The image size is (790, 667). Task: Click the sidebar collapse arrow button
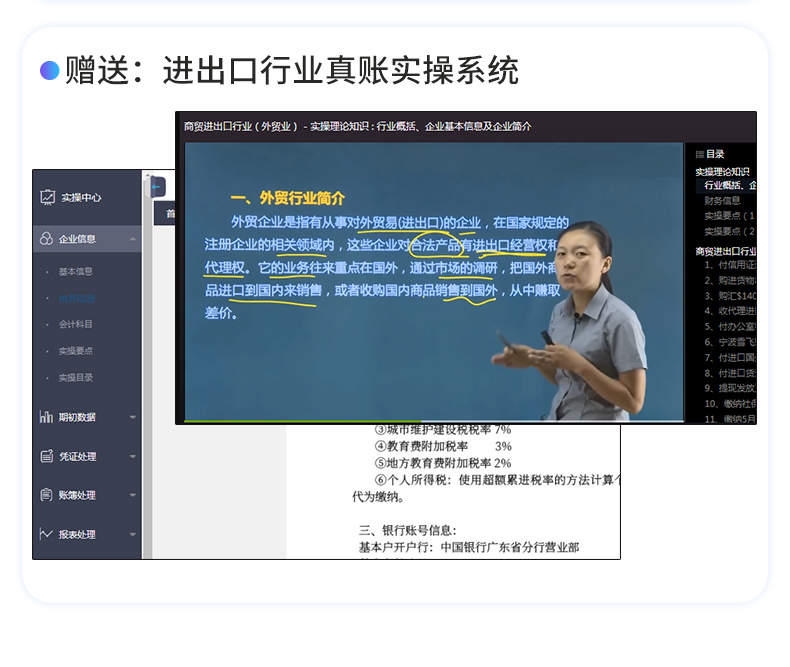pyautogui.click(x=157, y=186)
